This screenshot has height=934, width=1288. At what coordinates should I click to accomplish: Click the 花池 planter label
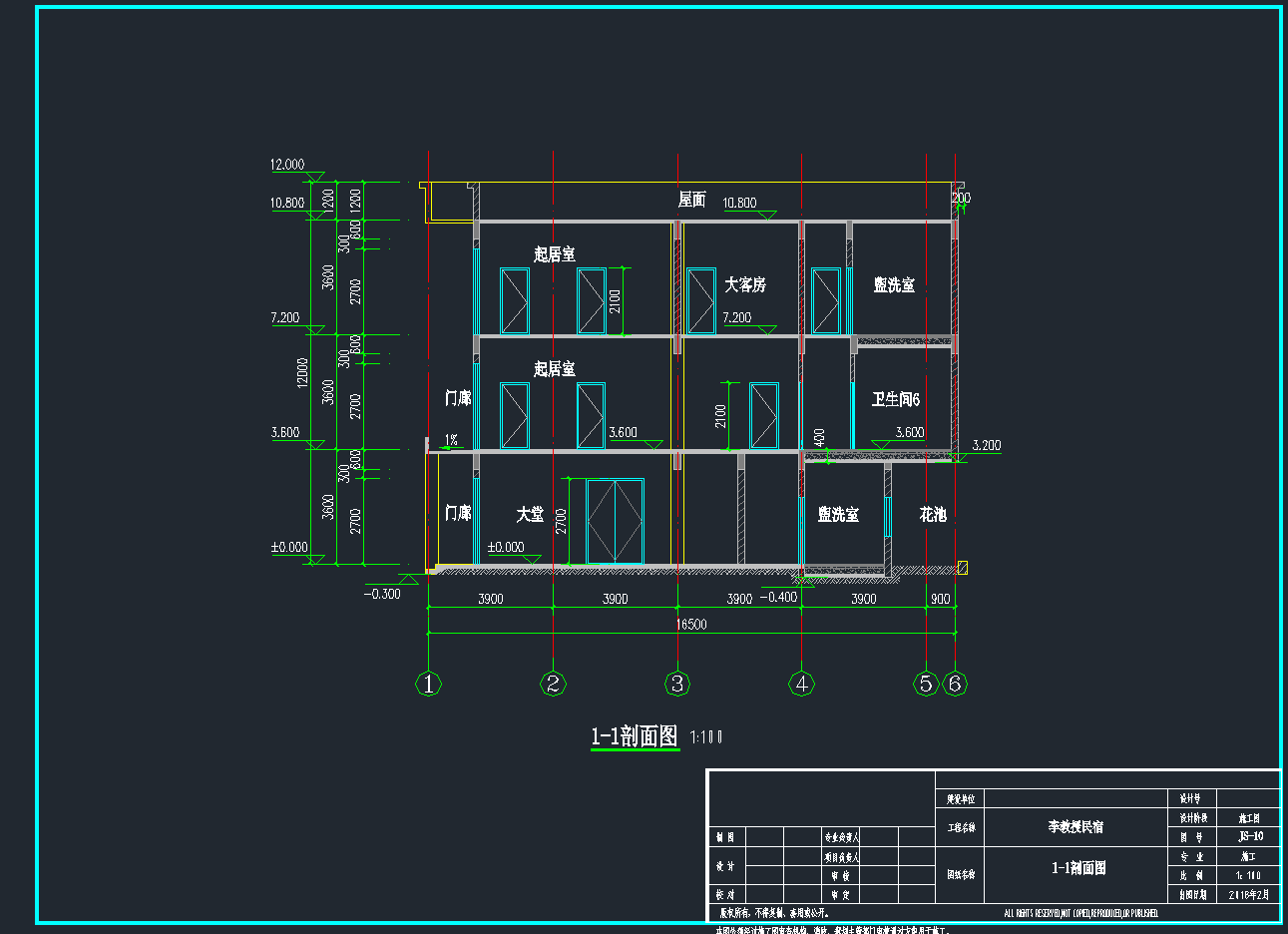[x=933, y=515]
